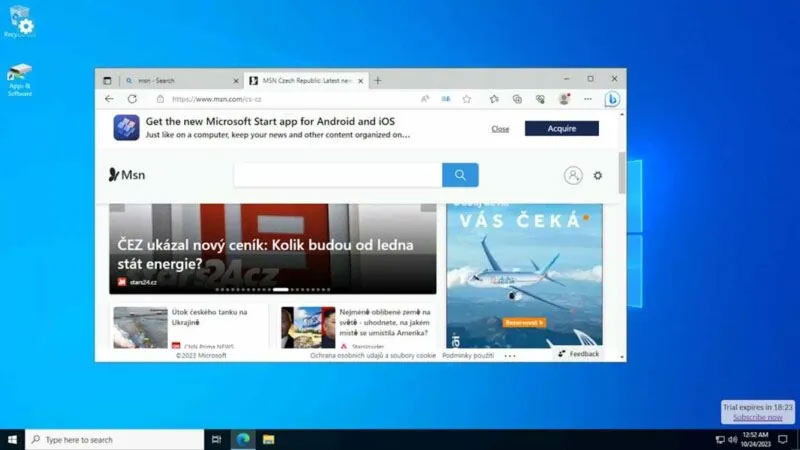This screenshot has width=800, height=450.
Task: Show next carousel slide
Action: [429, 207]
